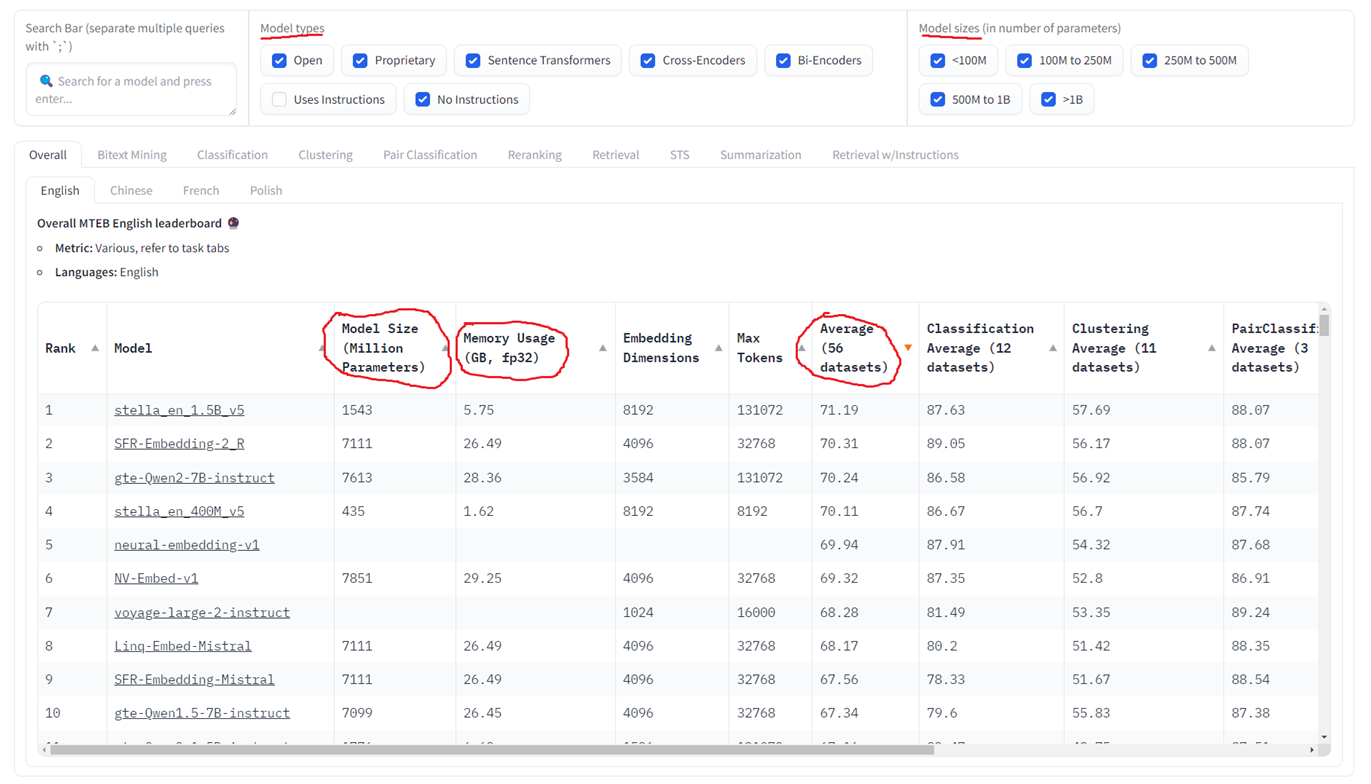Disable the Cross-Encoders checkbox
This screenshot has width=1371, height=784.
(x=649, y=61)
